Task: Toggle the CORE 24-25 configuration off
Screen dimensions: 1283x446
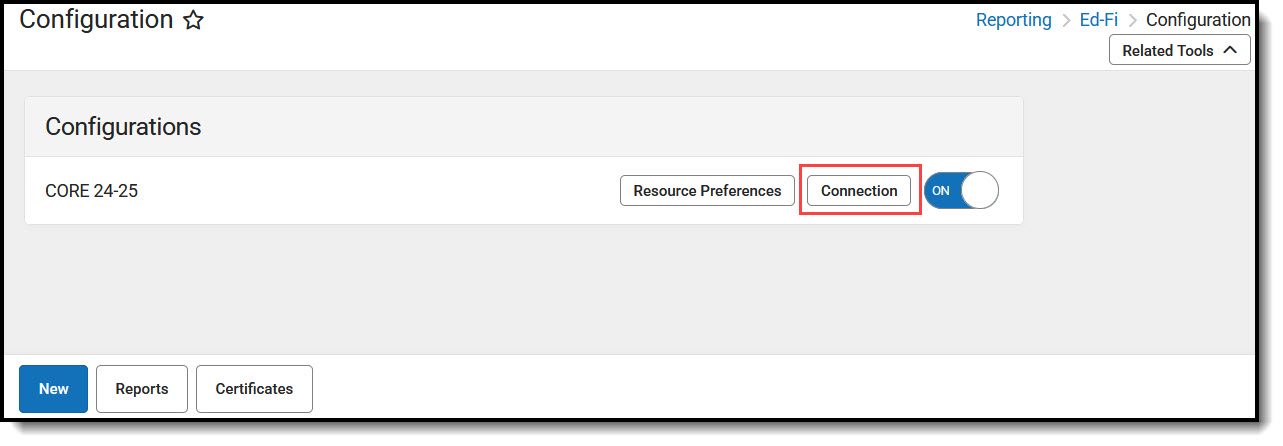Action: [961, 190]
